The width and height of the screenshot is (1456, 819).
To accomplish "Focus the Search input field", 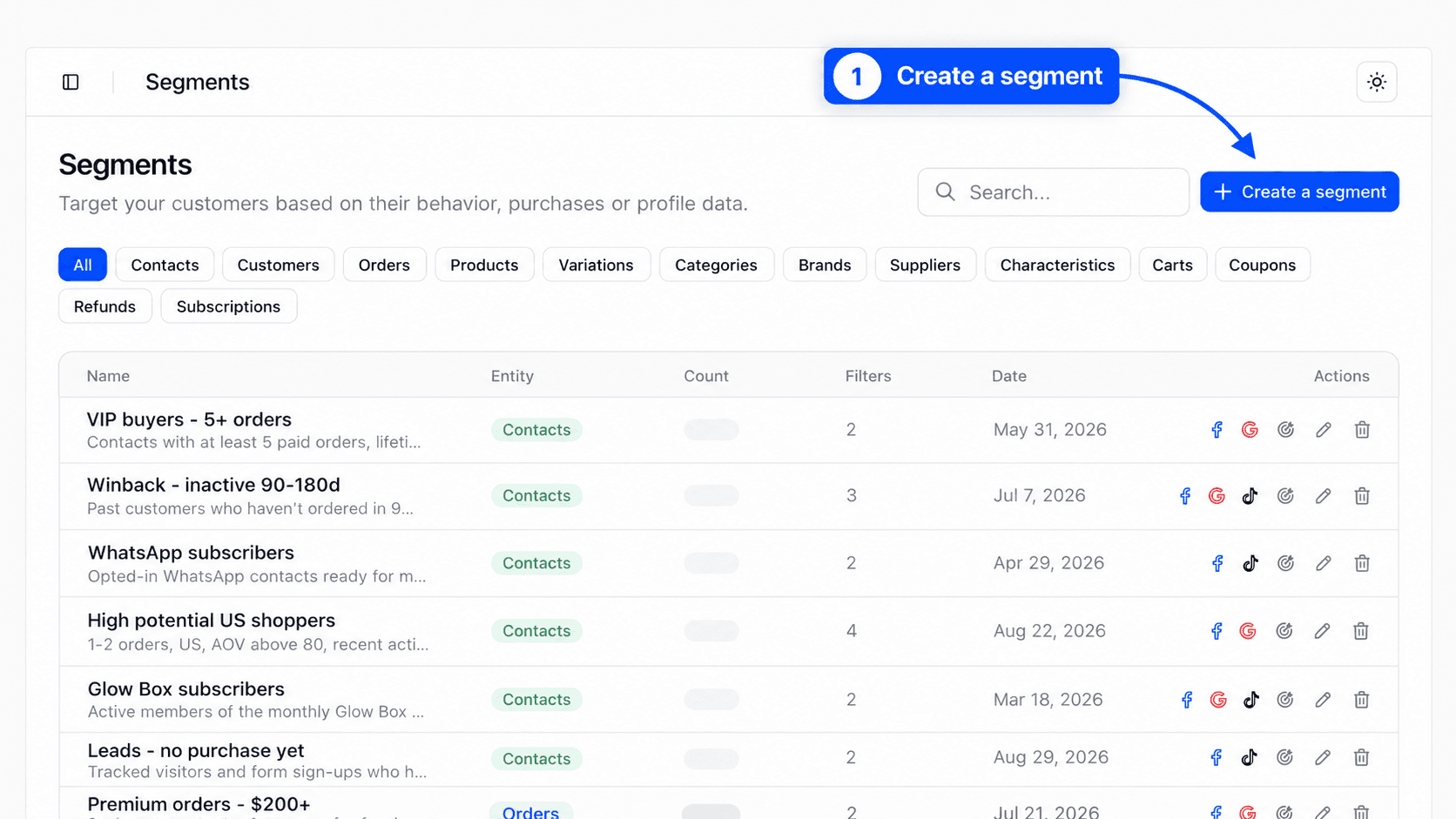I will click(1053, 191).
